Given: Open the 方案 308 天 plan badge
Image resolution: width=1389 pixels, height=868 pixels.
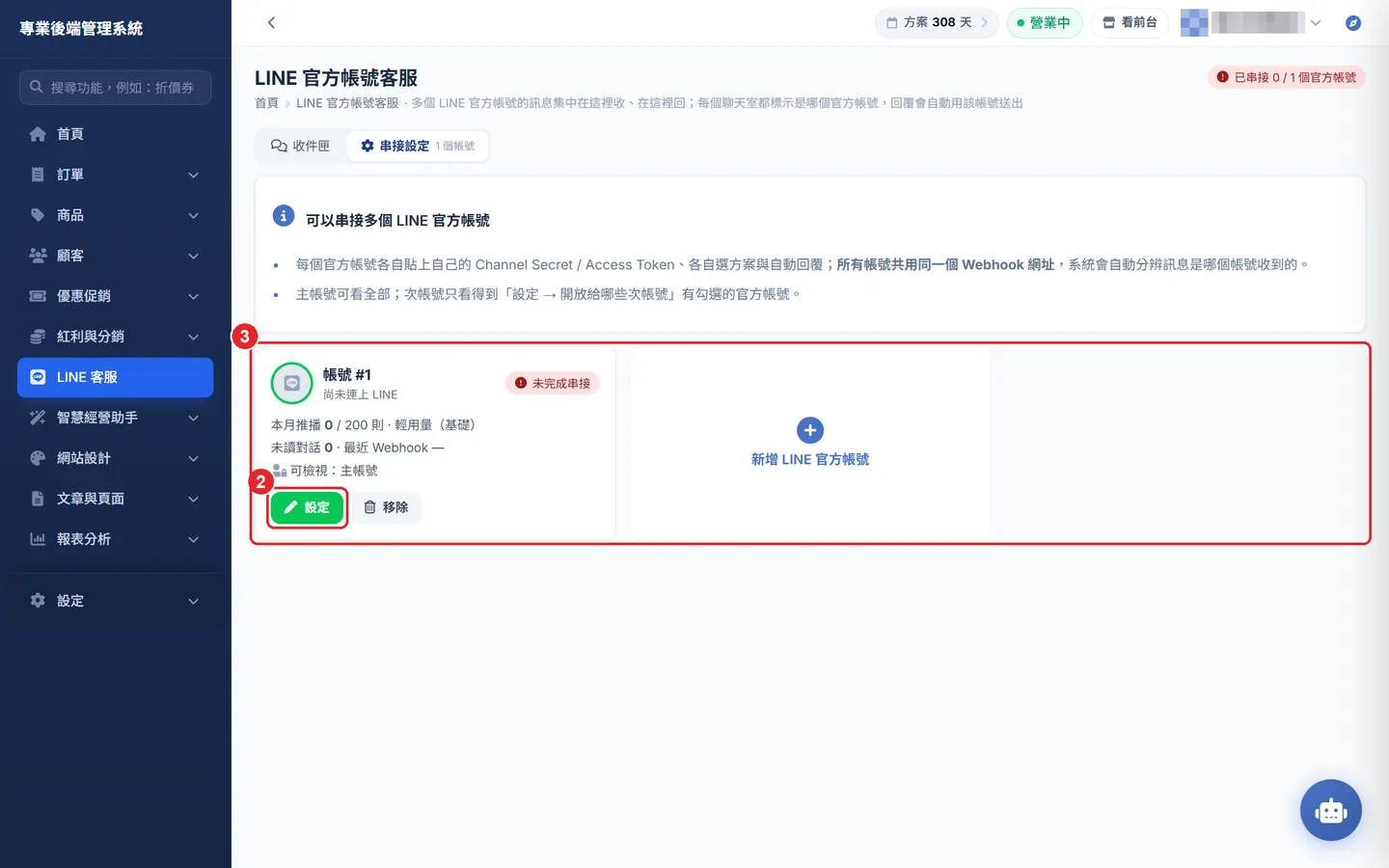Looking at the screenshot, I should click(x=936, y=22).
